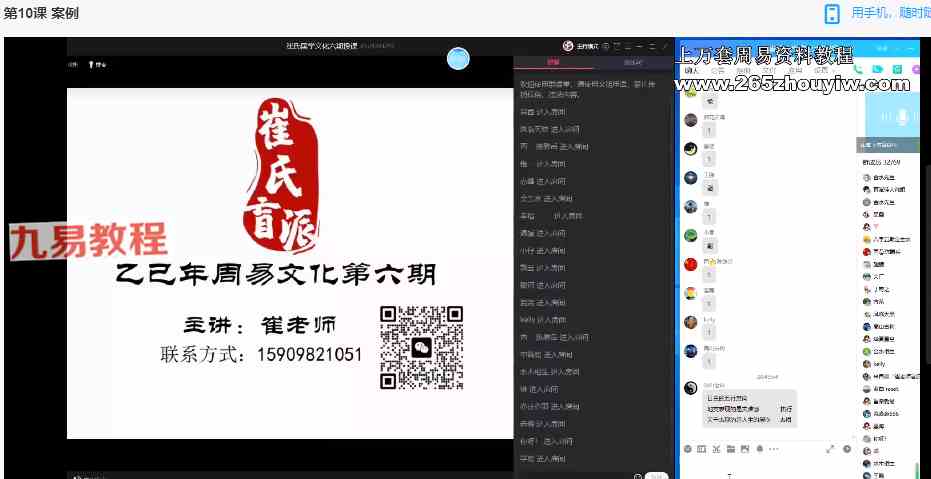Open chat history clock icon
This screenshot has height=479, width=931.
point(847,448)
